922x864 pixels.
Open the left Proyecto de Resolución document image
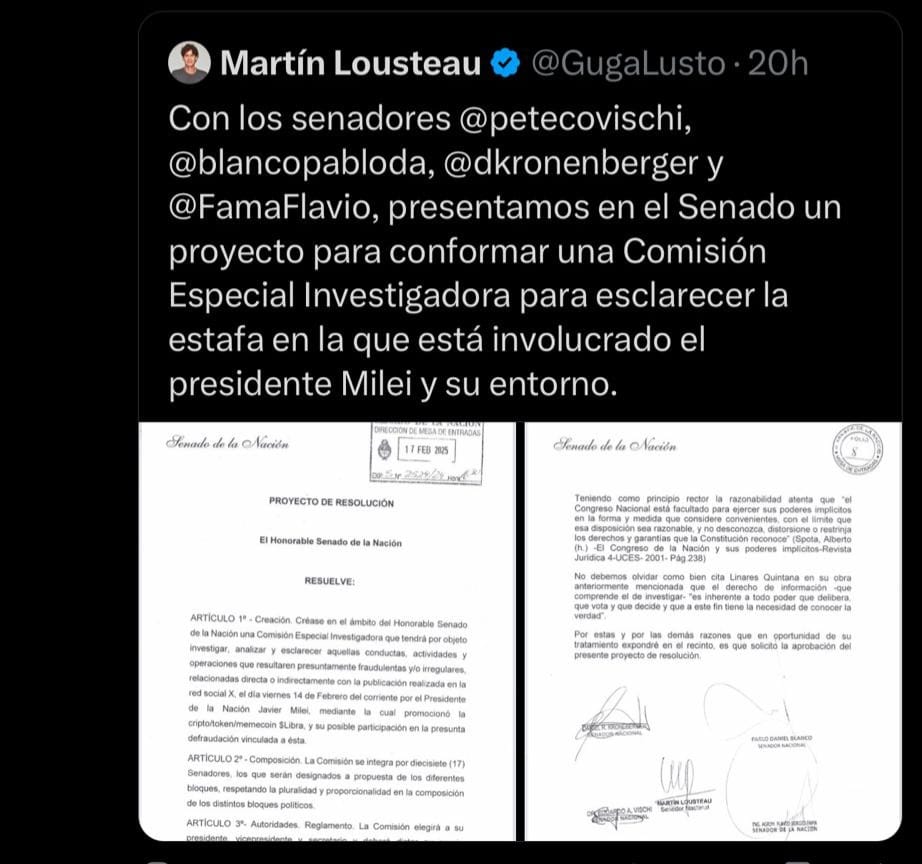click(327, 631)
